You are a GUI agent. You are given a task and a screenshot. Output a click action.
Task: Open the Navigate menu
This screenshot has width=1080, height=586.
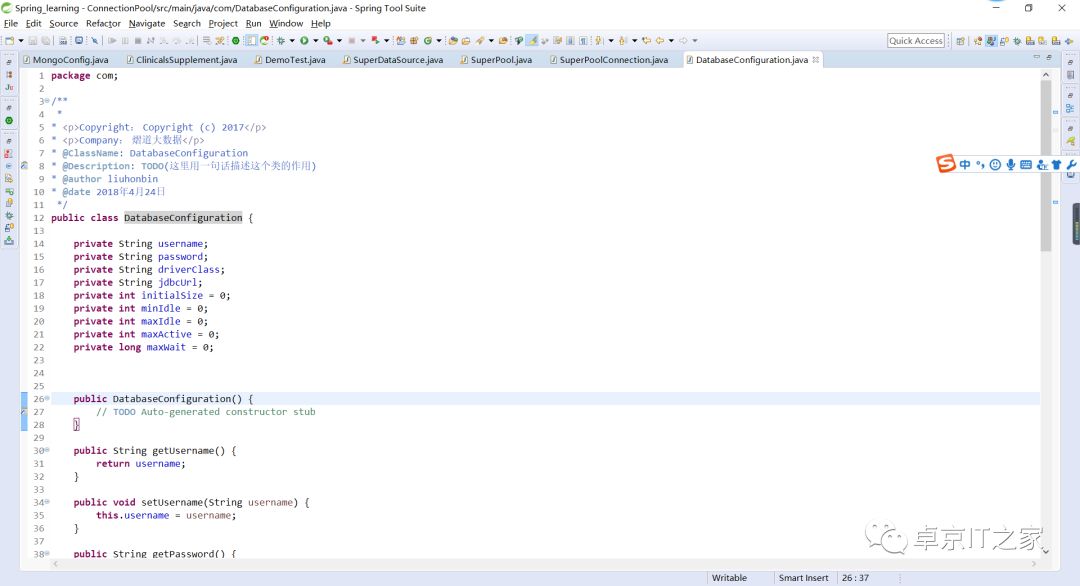coord(147,23)
